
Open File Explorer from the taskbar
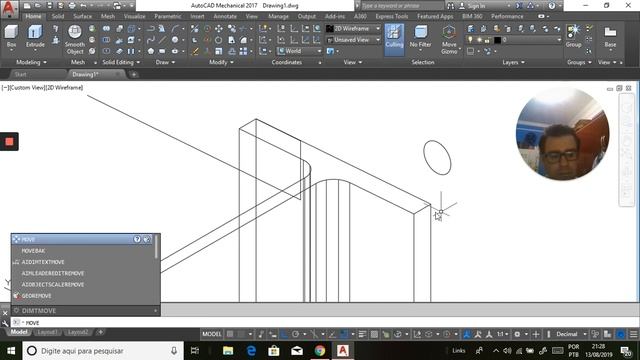[228, 351]
